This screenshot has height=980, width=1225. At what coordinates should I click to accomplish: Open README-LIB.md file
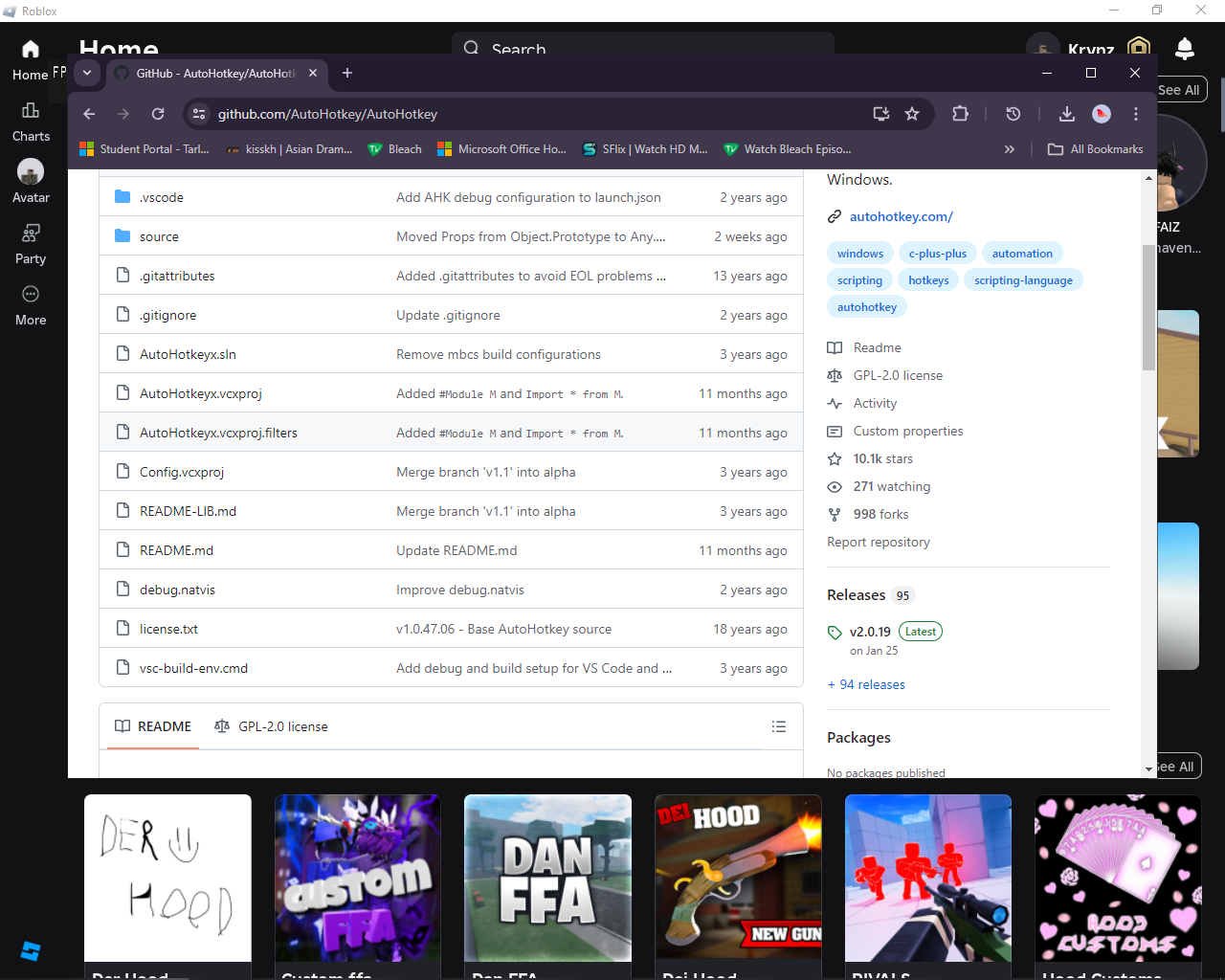coord(188,511)
